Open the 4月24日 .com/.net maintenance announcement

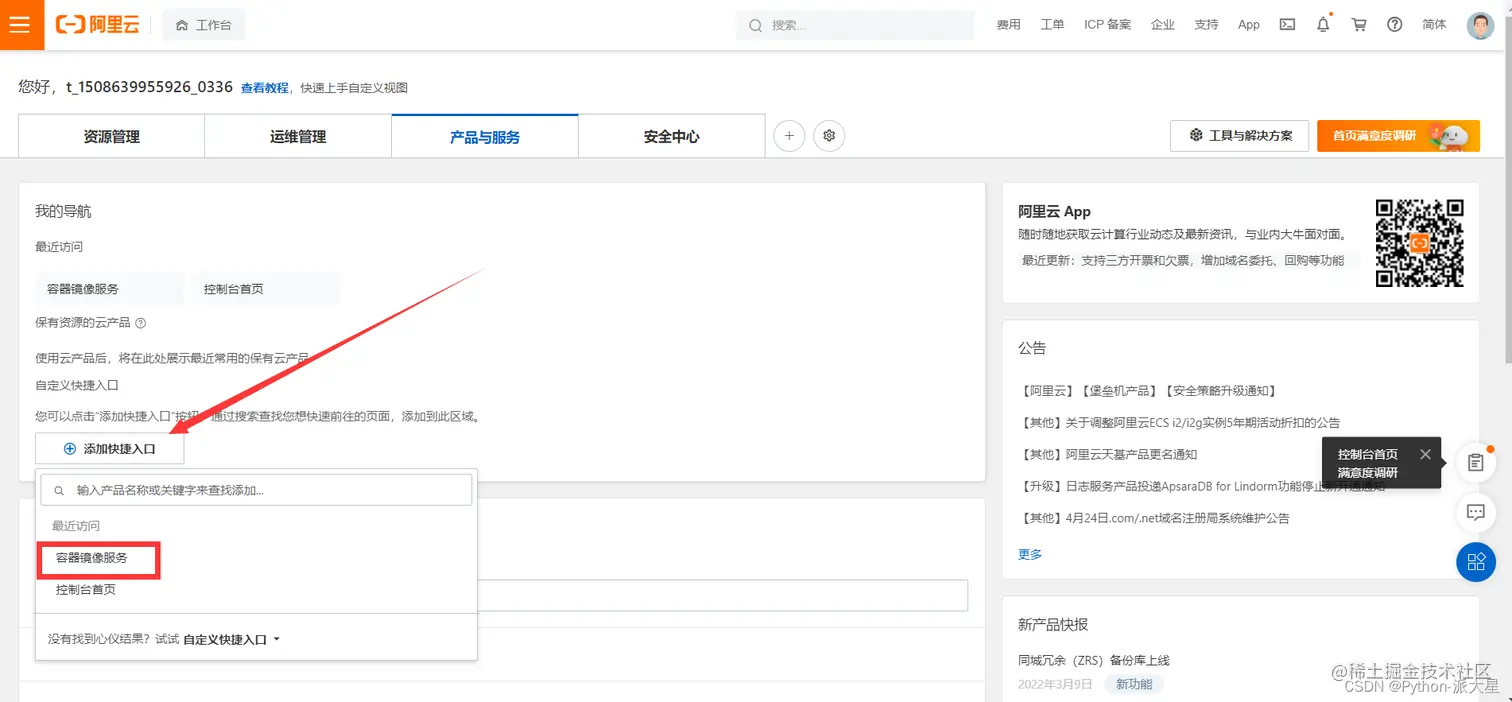click(1154, 519)
